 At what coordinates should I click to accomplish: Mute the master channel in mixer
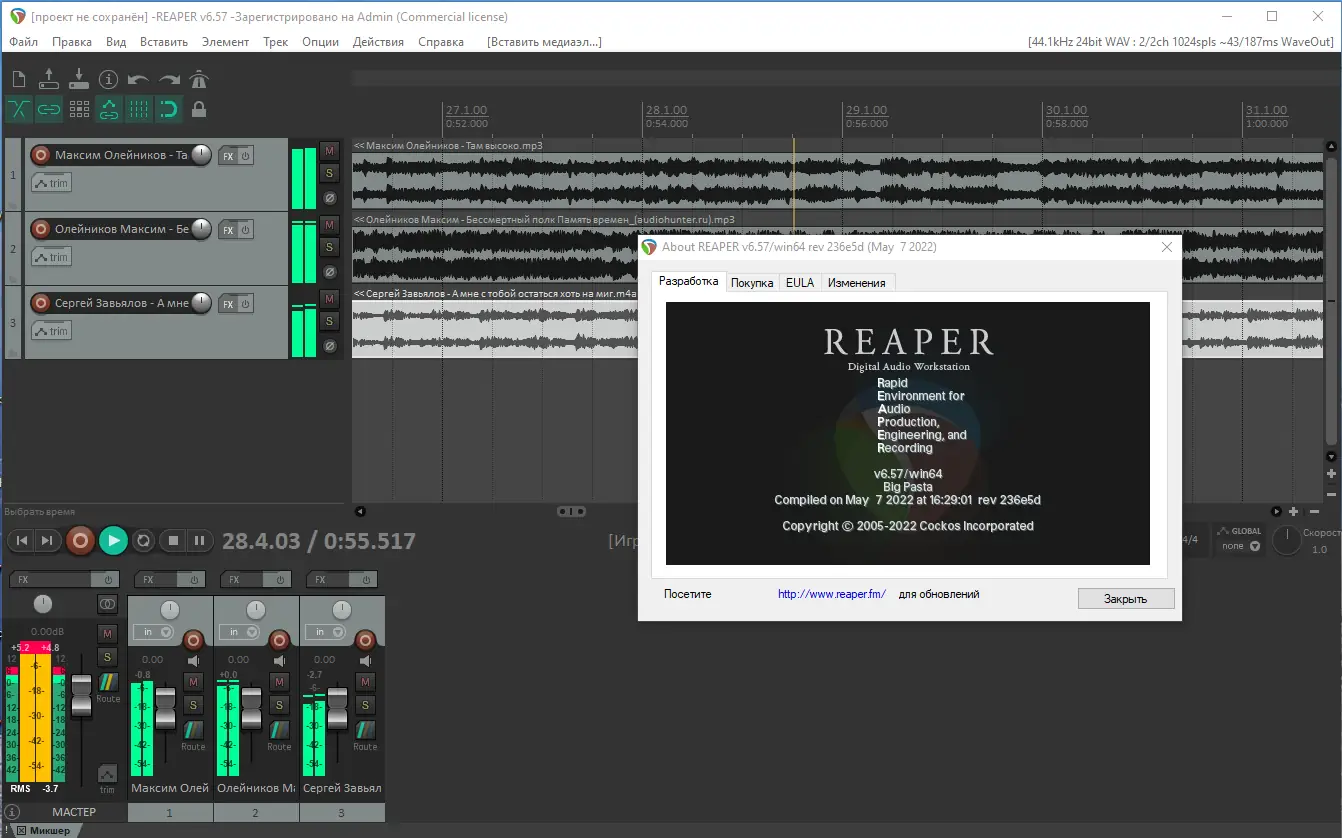click(x=108, y=633)
